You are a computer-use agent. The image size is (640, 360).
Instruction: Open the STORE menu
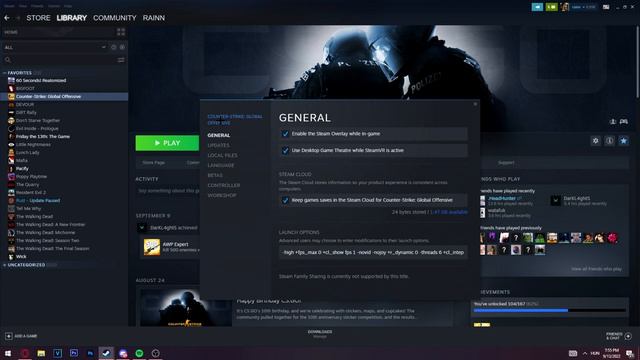coord(38,18)
